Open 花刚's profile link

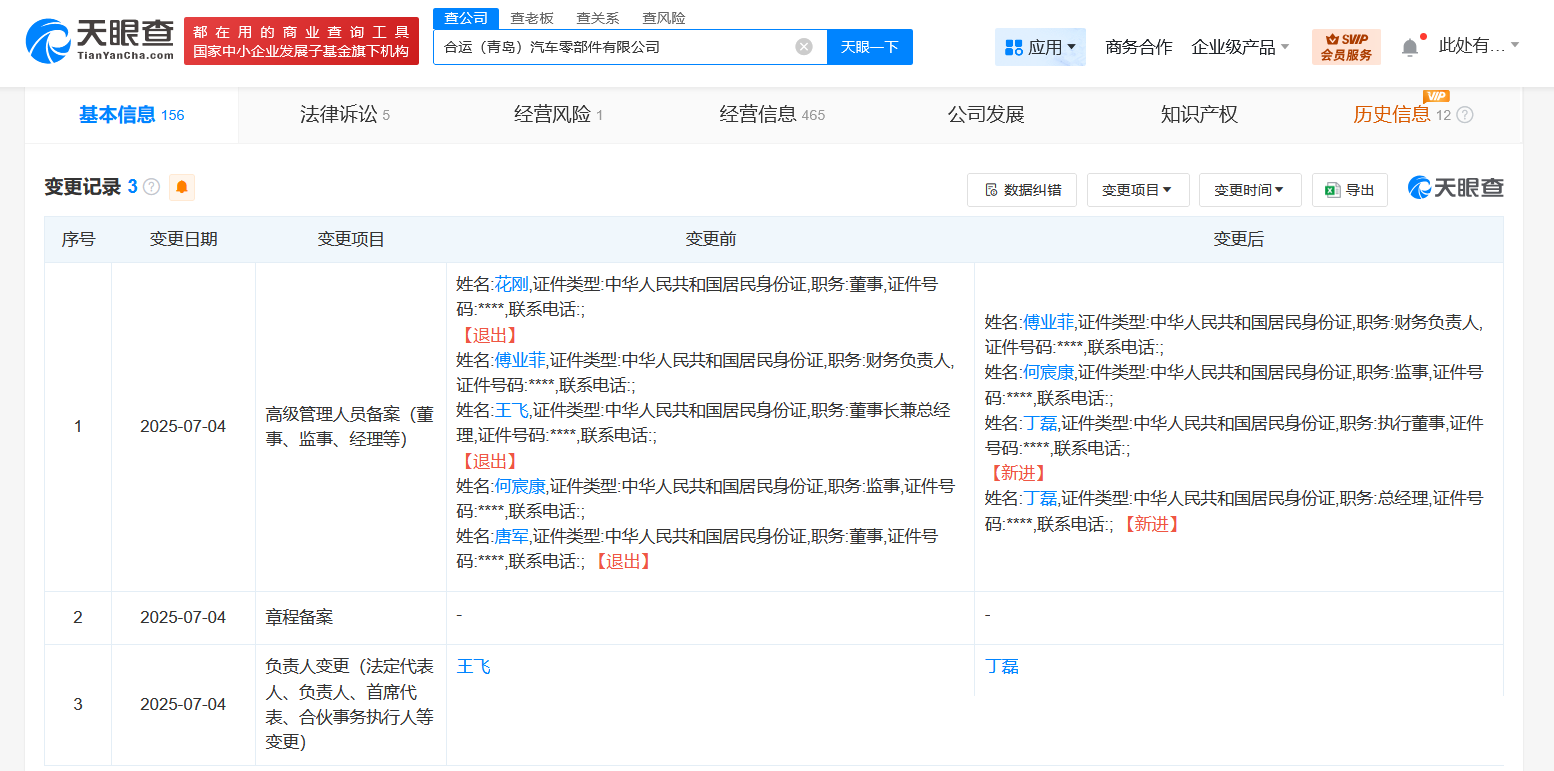(x=511, y=284)
